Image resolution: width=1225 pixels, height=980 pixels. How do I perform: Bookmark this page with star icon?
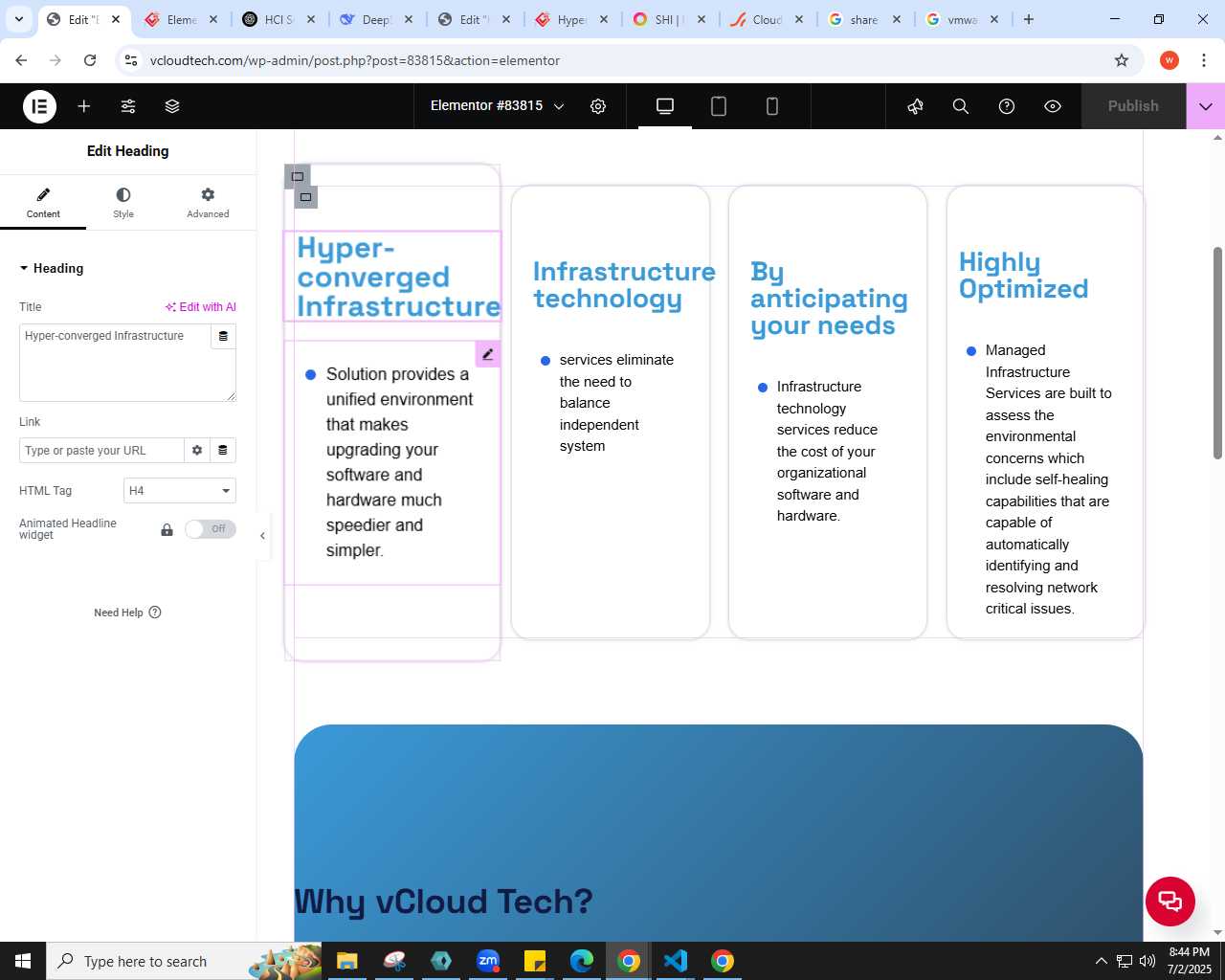pos(1122,60)
